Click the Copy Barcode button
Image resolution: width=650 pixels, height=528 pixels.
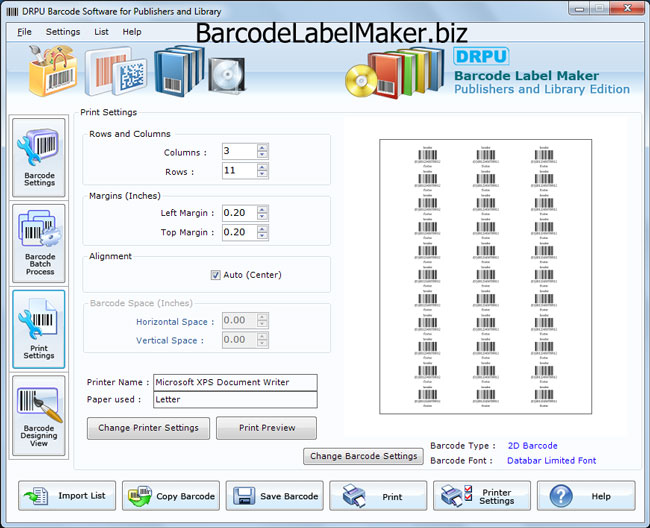(171, 496)
